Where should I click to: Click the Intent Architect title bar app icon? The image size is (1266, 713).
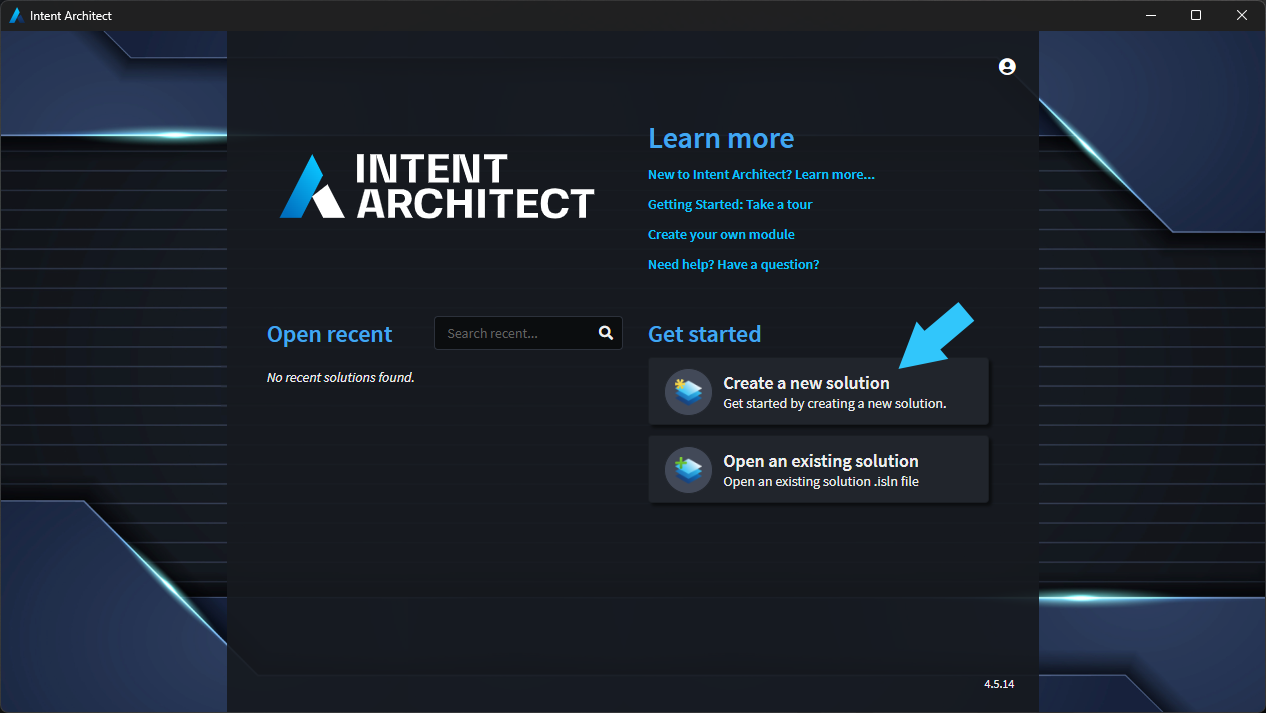(16, 15)
